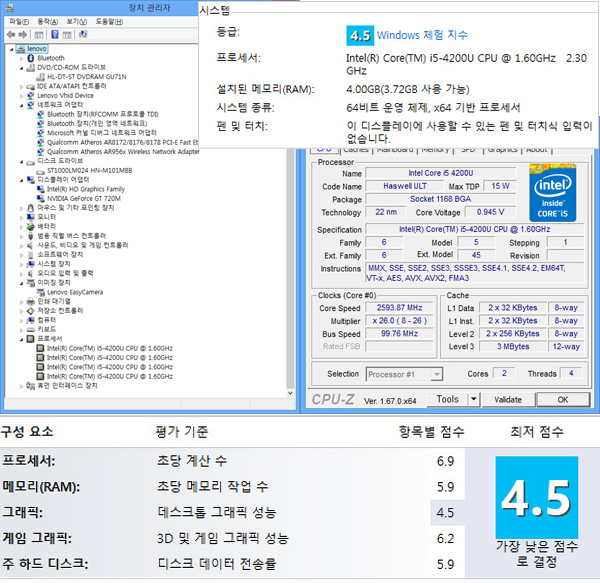Click the DVD/CD-ROM 드라이브 drive icon
Viewport: 600px width, 583px height.
click(x=31, y=67)
